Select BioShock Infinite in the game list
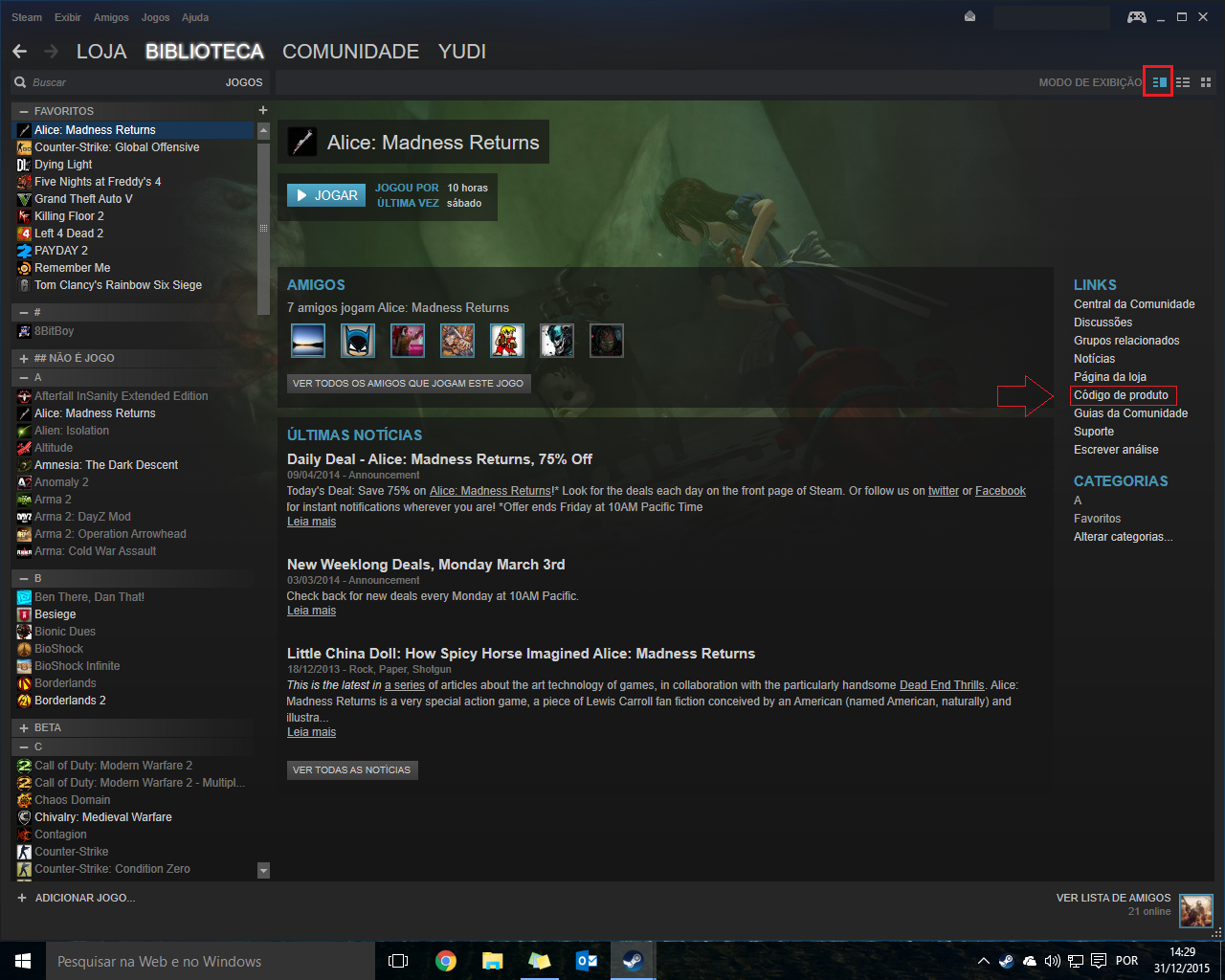The height and width of the screenshot is (980, 1225). [135, 666]
